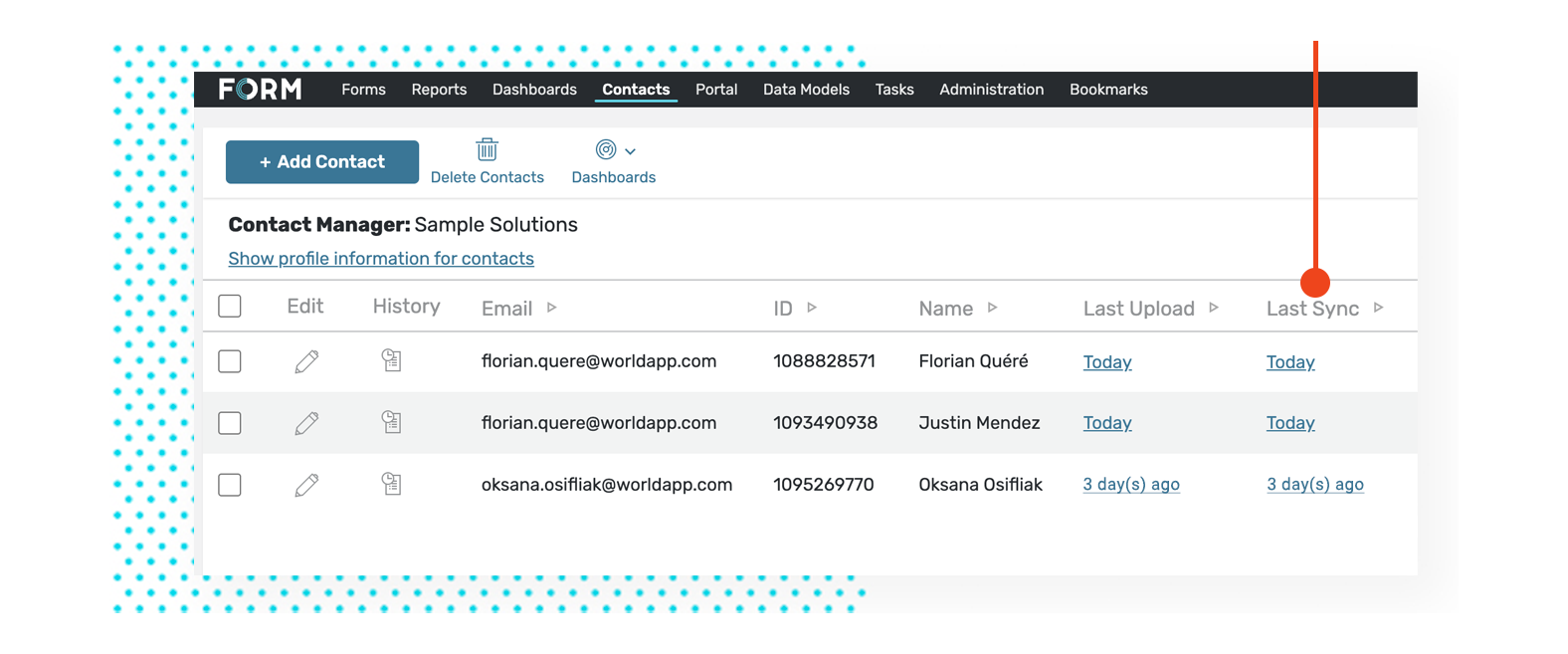The width and height of the screenshot is (1568, 654).
Task: Open Last Upload Today link for Justin Mendez
Action: coord(1107,423)
